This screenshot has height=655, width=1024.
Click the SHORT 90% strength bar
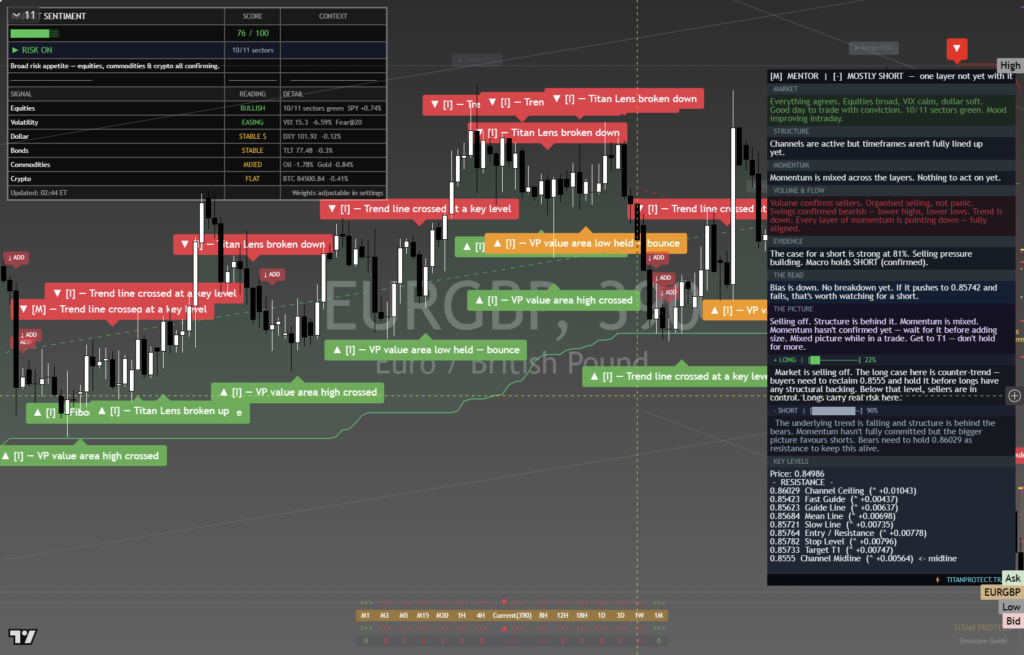(836, 411)
